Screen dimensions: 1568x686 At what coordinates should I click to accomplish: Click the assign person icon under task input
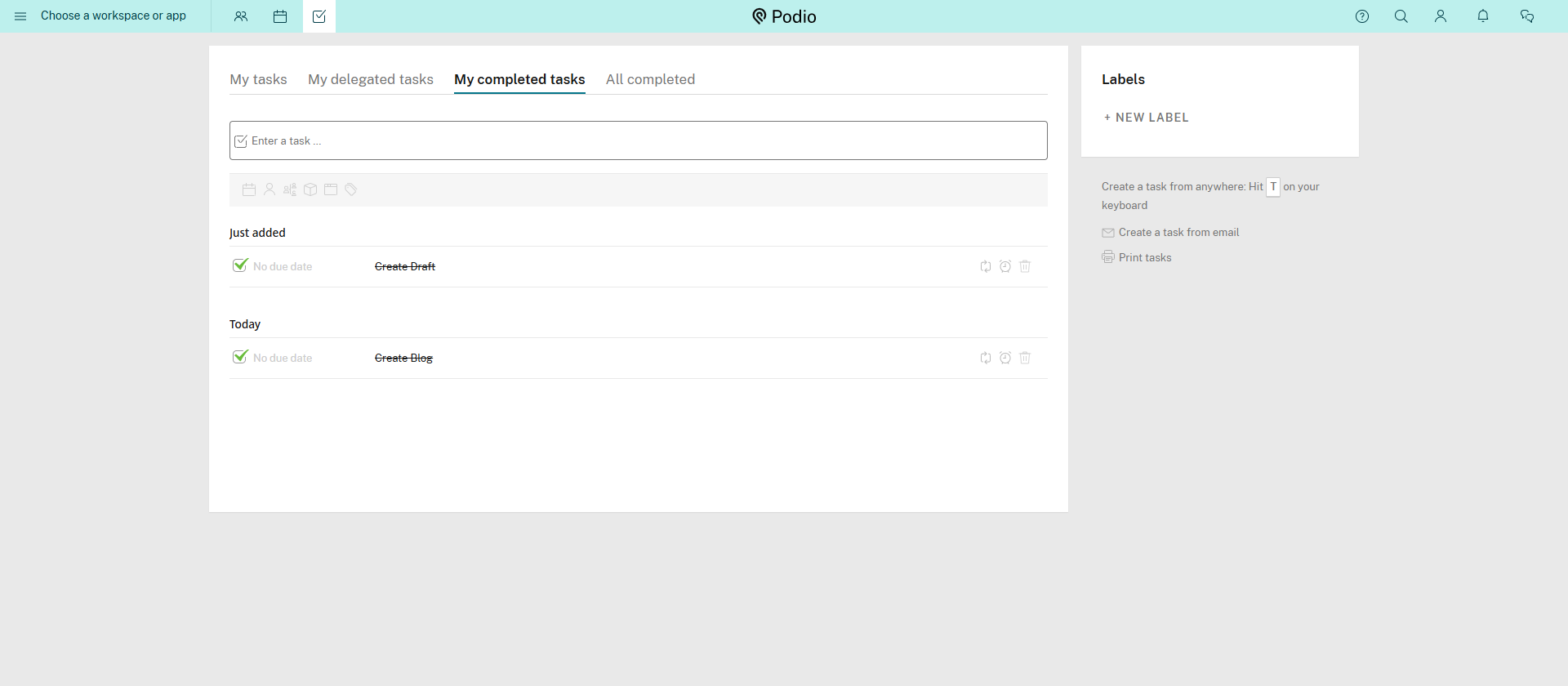pyautogui.click(x=269, y=189)
